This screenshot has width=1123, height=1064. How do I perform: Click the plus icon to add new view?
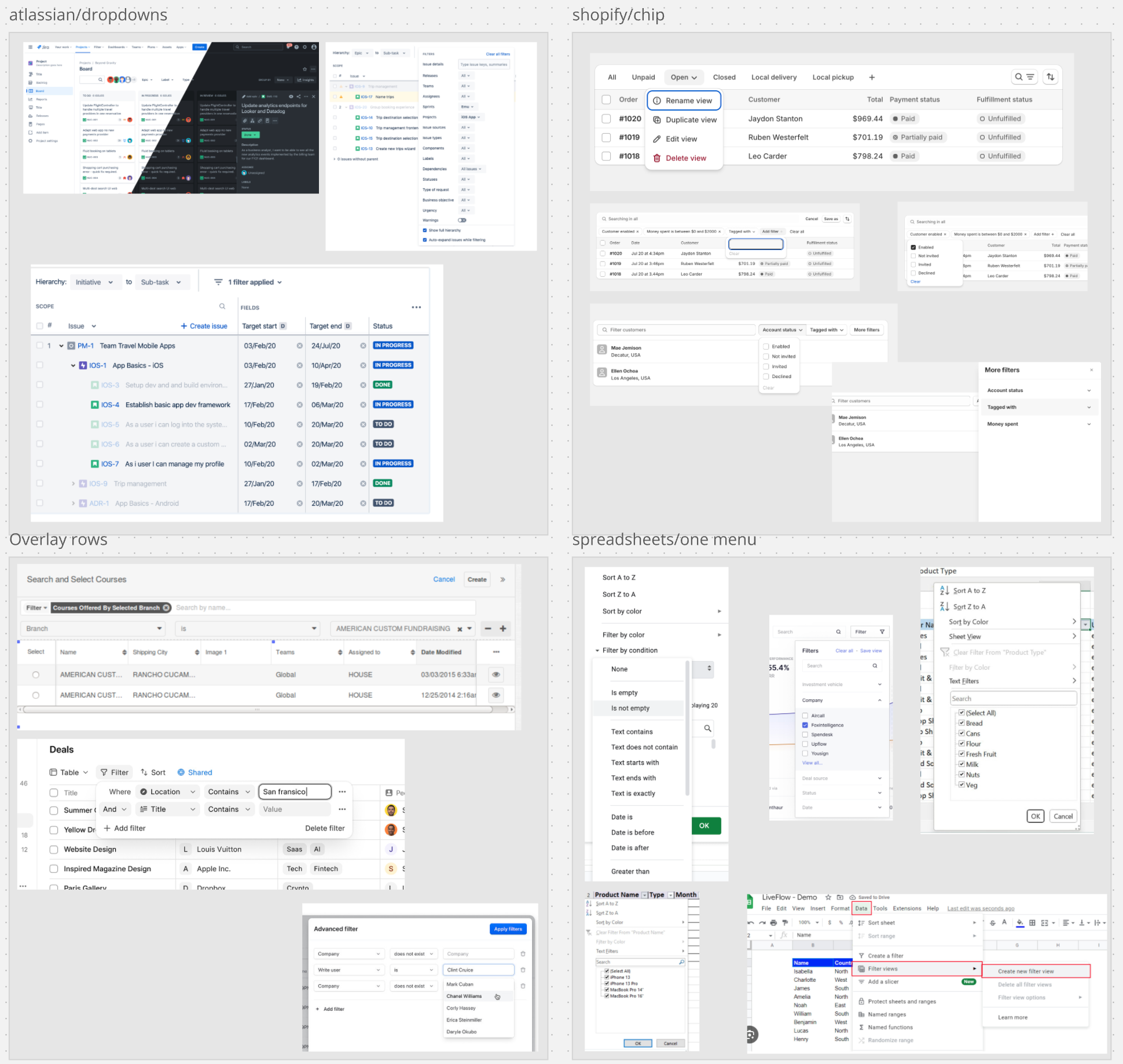[x=872, y=78]
